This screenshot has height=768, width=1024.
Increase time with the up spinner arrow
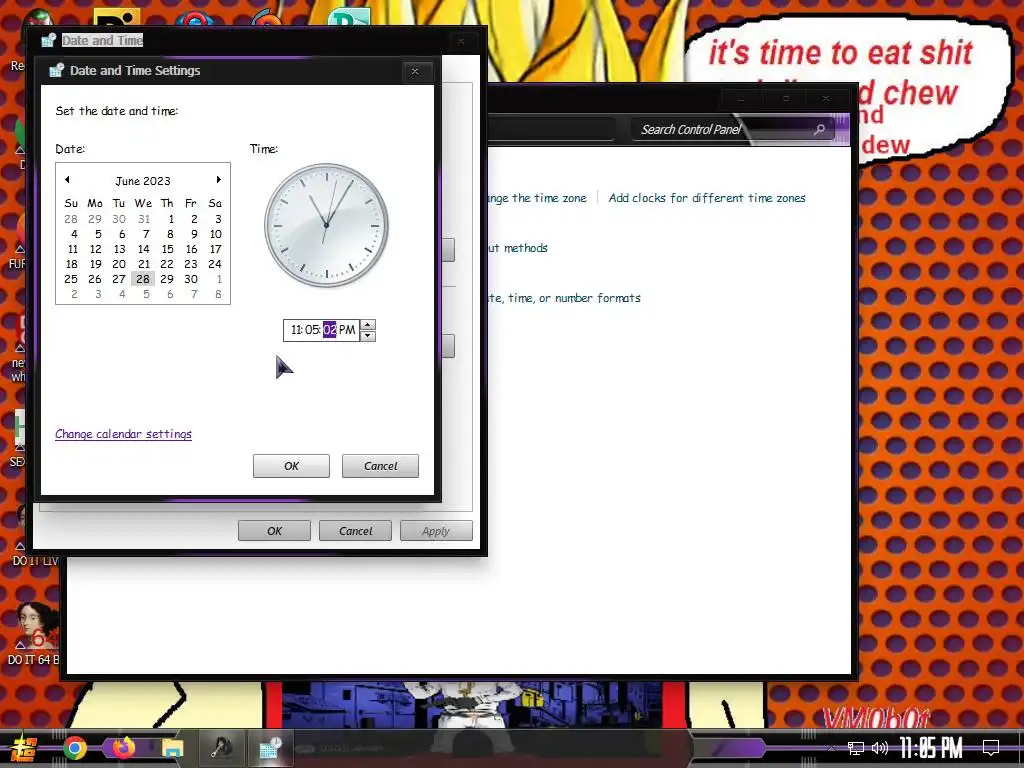368,325
